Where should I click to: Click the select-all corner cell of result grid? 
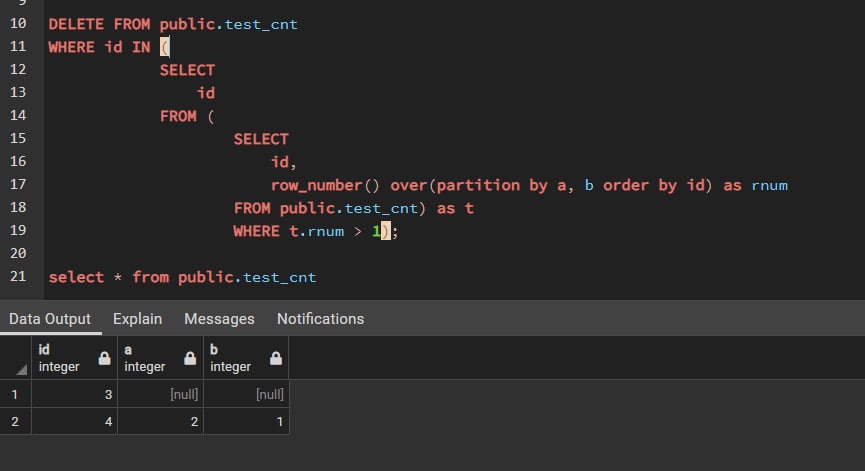click(15, 358)
